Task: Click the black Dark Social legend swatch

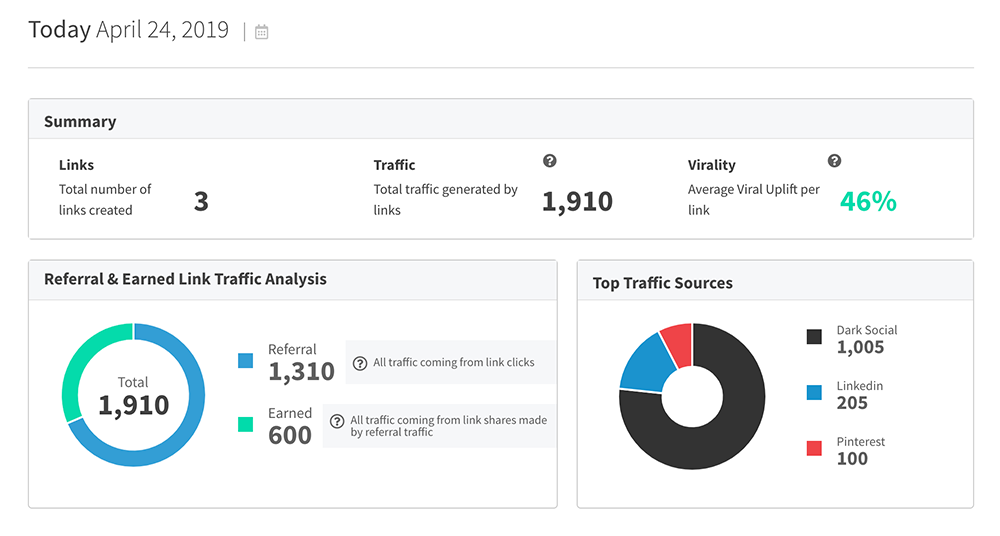Action: coord(814,336)
